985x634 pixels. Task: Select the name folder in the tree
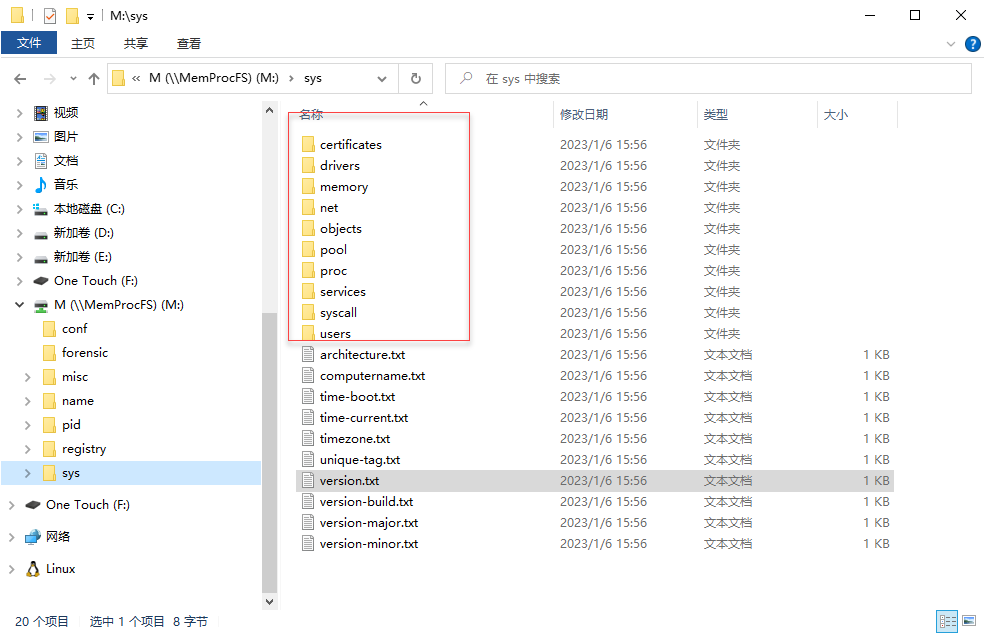[77, 401]
